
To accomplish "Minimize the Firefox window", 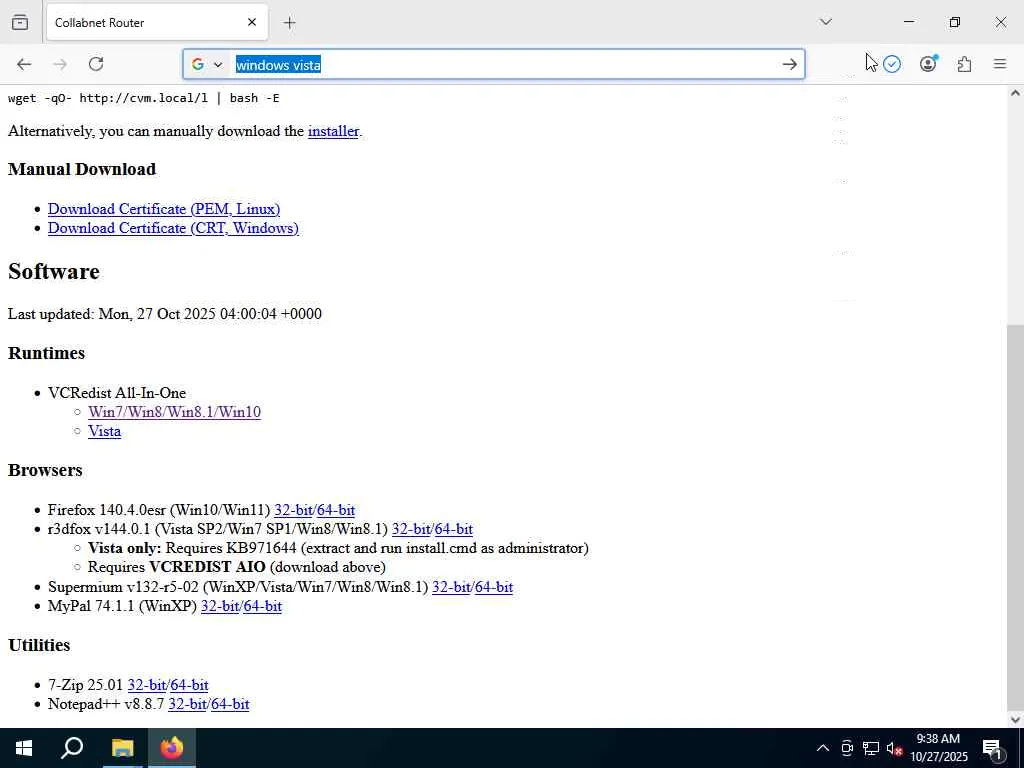I will (x=908, y=22).
